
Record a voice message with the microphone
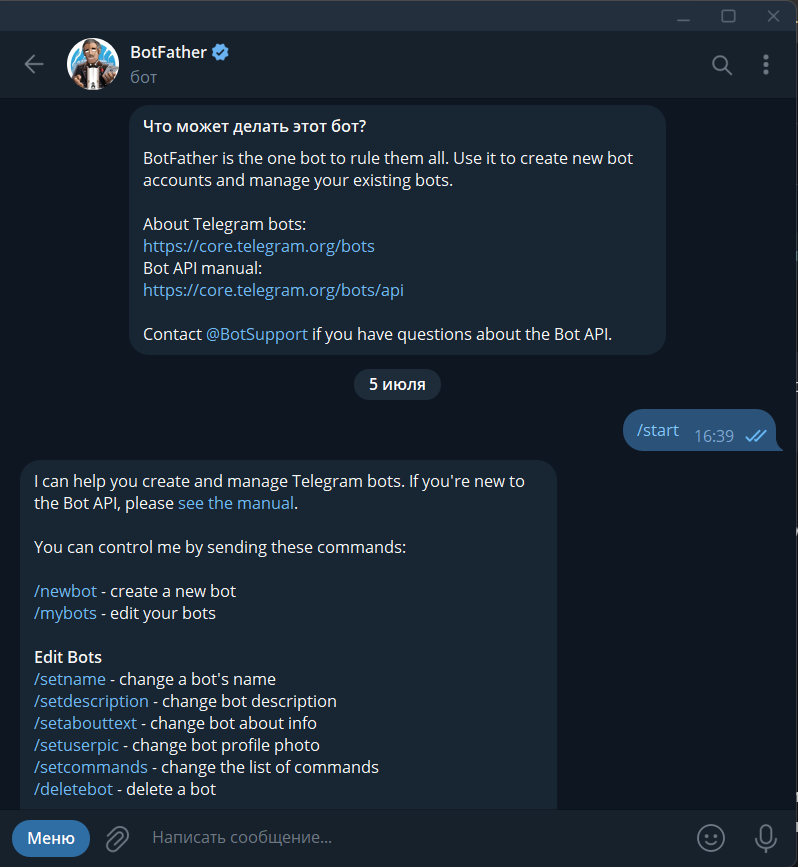(x=766, y=837)
